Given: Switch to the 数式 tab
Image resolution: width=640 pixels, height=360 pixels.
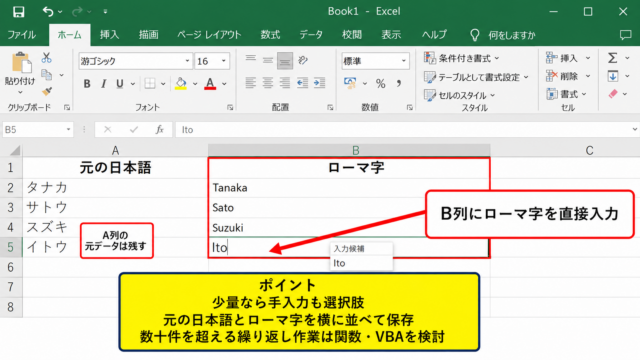Looking at the screenshot, I should [270, 35].
